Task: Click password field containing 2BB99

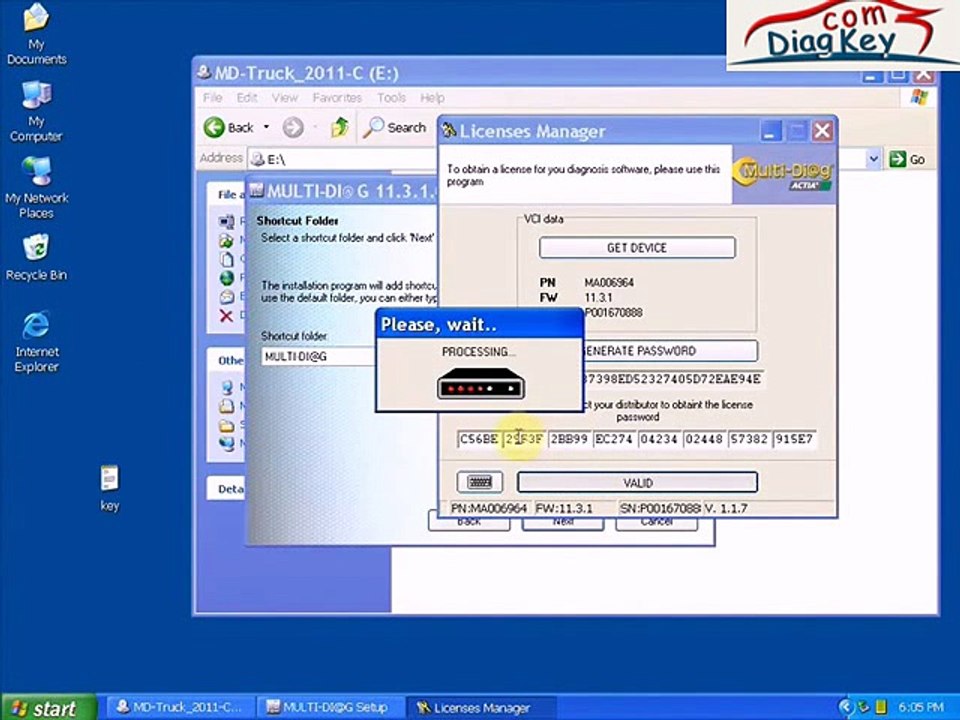Action: click(x=569, y=439)
